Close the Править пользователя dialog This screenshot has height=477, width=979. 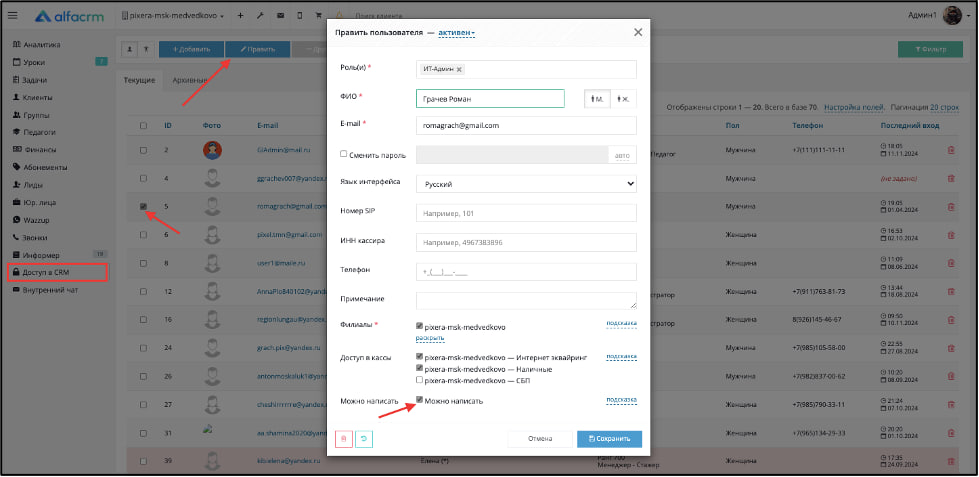[x=638, y=32]
